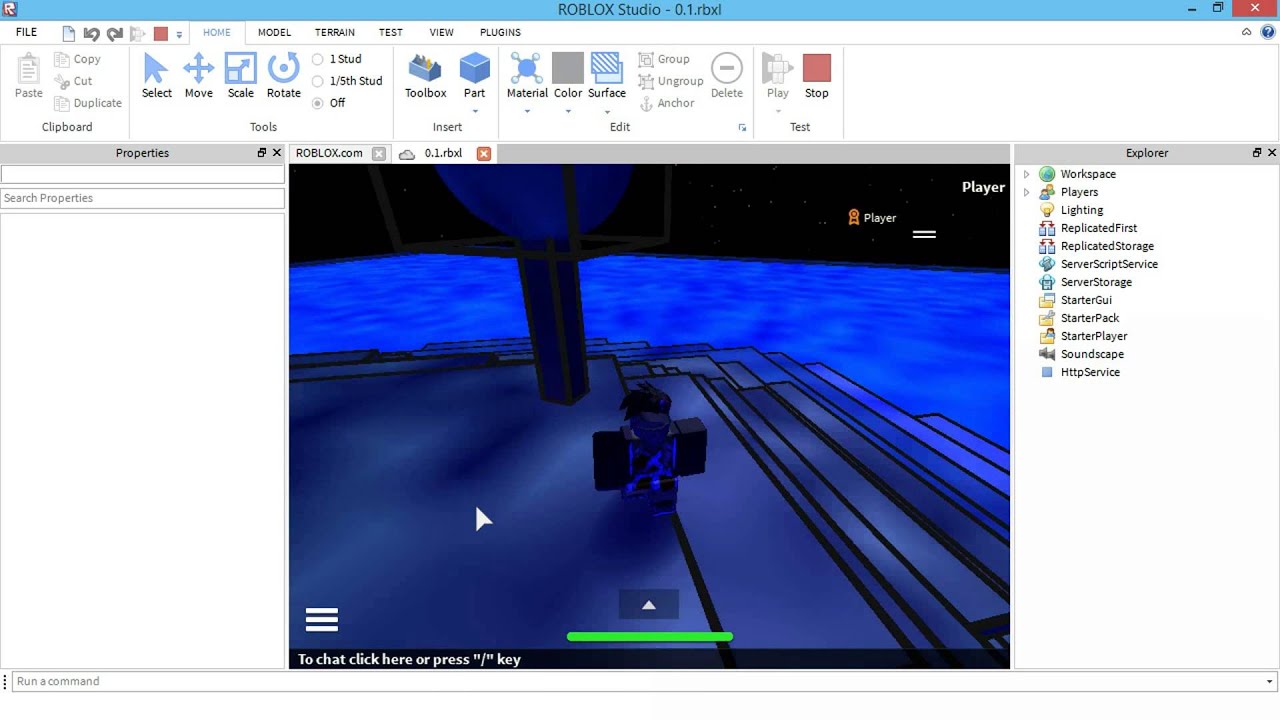Click Cut in Clipboard group

73,81
